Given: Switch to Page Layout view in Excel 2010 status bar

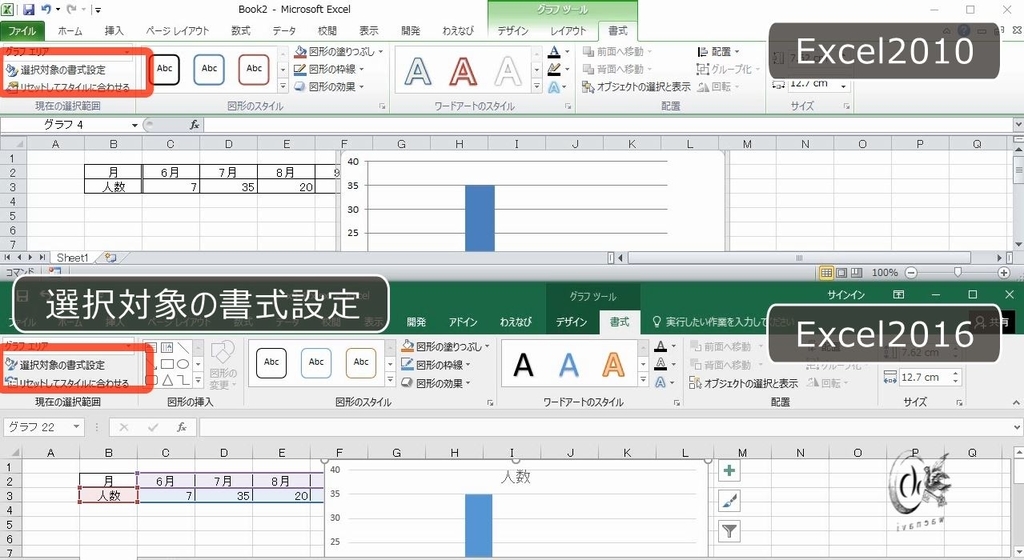Looking at the screenshot, I should coord(842,273).
